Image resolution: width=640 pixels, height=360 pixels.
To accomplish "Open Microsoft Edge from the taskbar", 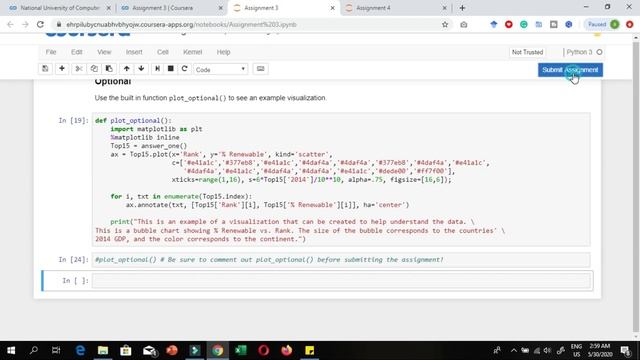I will pyautogui.click(x=80, y=350).
